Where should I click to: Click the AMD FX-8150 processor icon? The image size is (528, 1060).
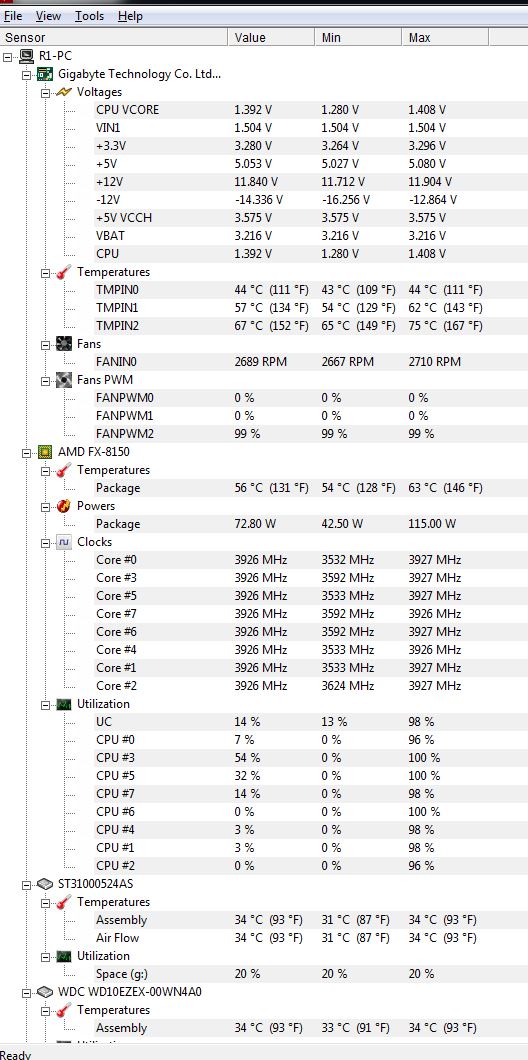point(45,452)
